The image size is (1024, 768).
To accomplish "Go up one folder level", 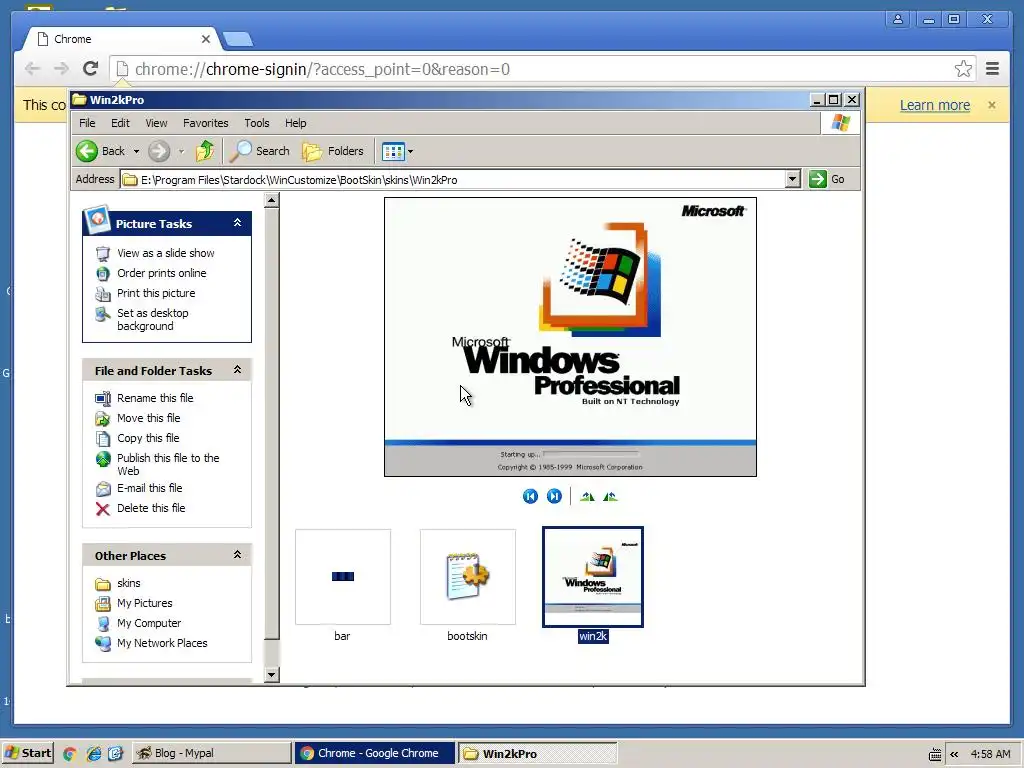I will [205, 151].
